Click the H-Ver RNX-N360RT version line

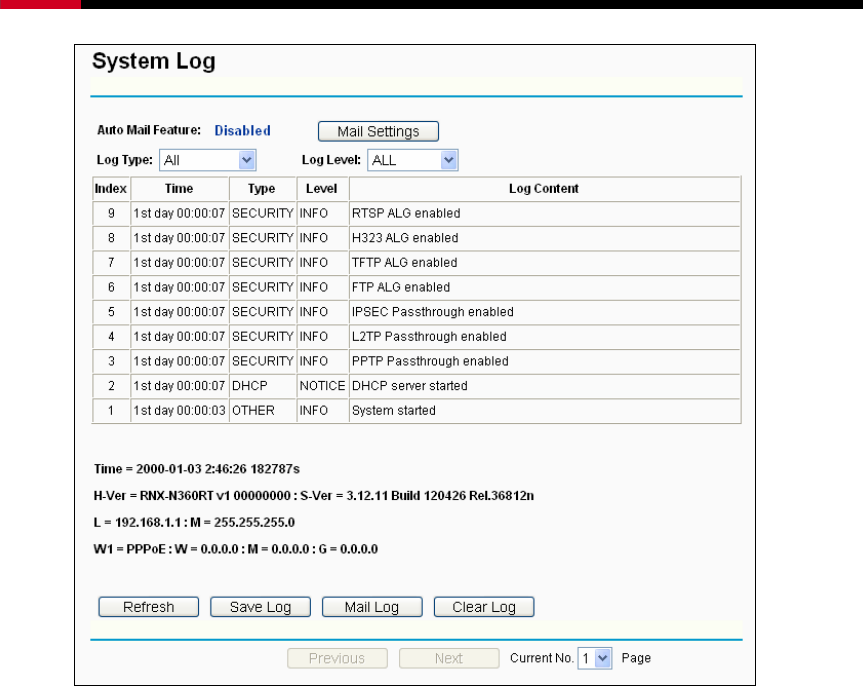(314, 496)
